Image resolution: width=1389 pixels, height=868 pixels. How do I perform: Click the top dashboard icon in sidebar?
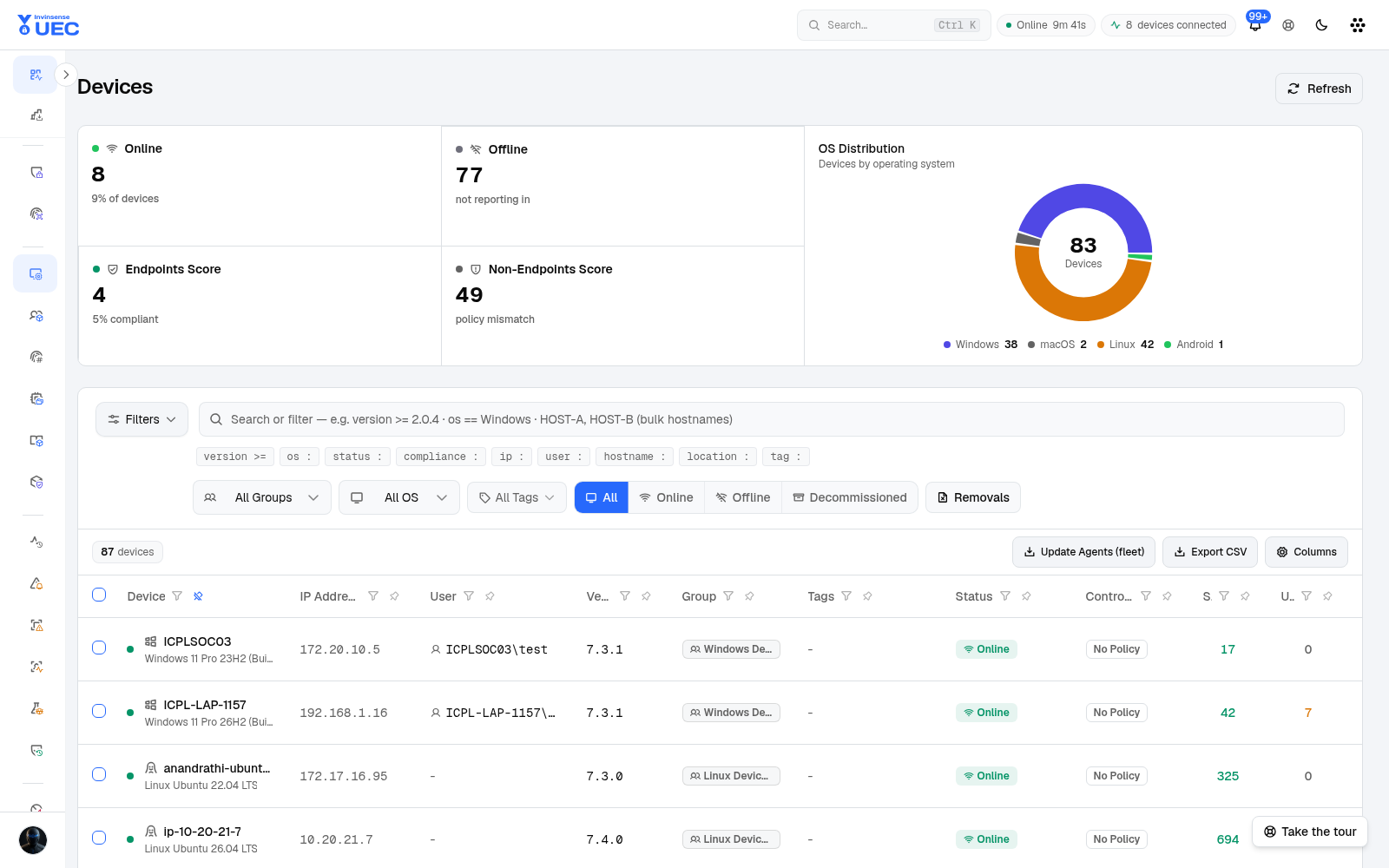[36, 75]
